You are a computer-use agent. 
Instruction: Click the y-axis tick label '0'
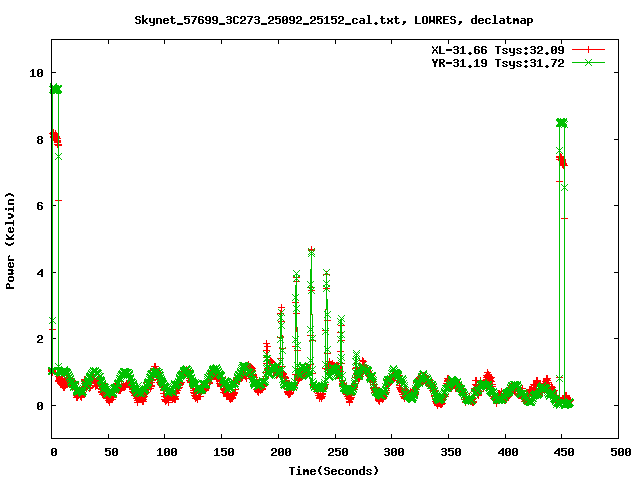tap(40, 406)
